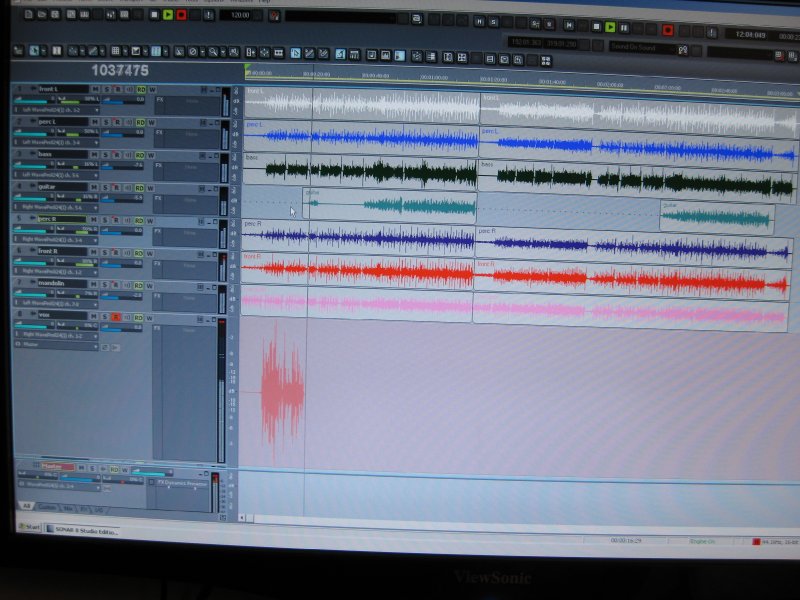The height and width of the screenshot is (600, 800).
Task: Mute the front L track
Action: pyautogui.click(x=94, y=90)
